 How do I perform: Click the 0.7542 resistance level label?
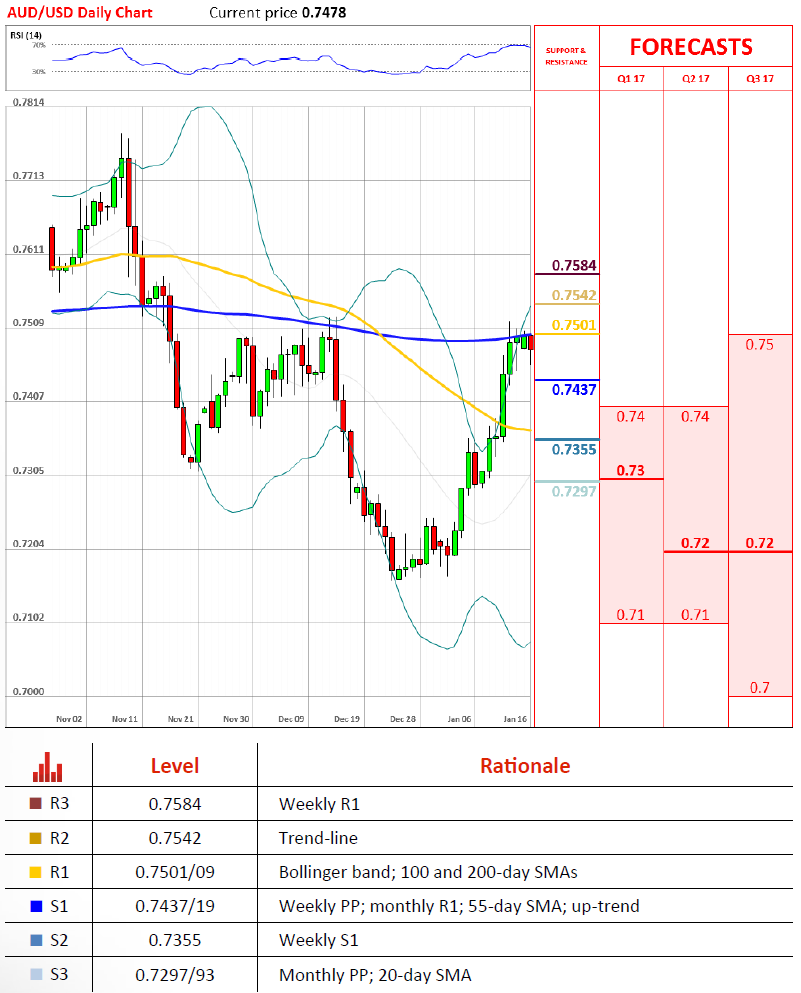574,295
